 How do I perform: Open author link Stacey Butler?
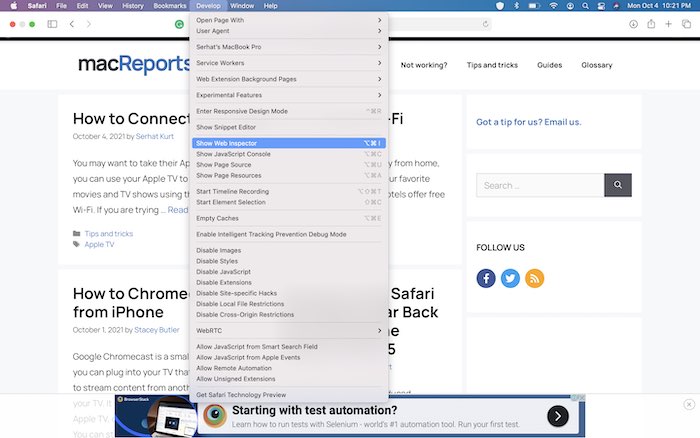tap(157, 330)
